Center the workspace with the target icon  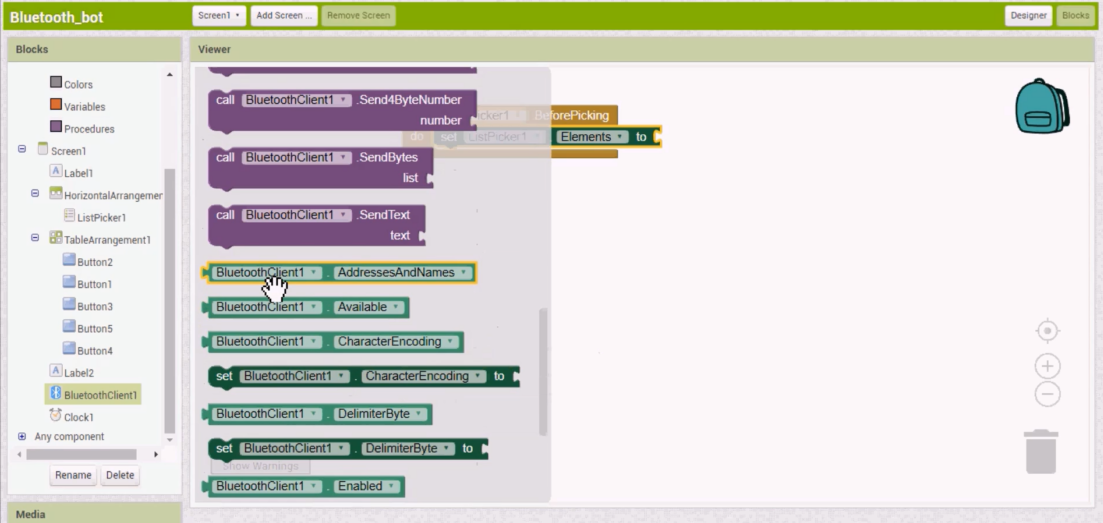1047,331
